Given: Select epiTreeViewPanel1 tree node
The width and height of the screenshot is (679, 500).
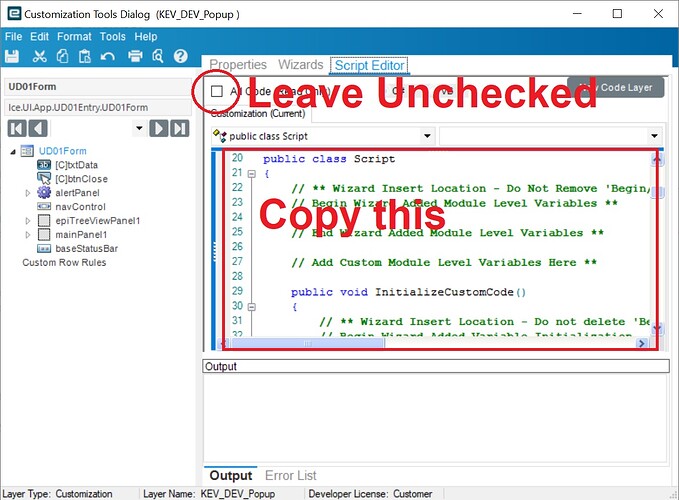Looking at the screenshot, I should (98, 221).
